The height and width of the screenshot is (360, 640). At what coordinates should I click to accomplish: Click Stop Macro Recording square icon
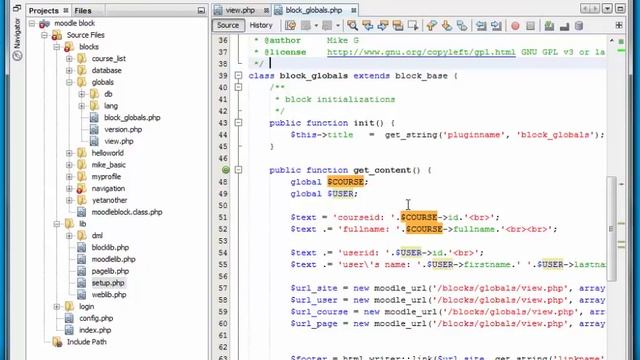tap(530, 26)
